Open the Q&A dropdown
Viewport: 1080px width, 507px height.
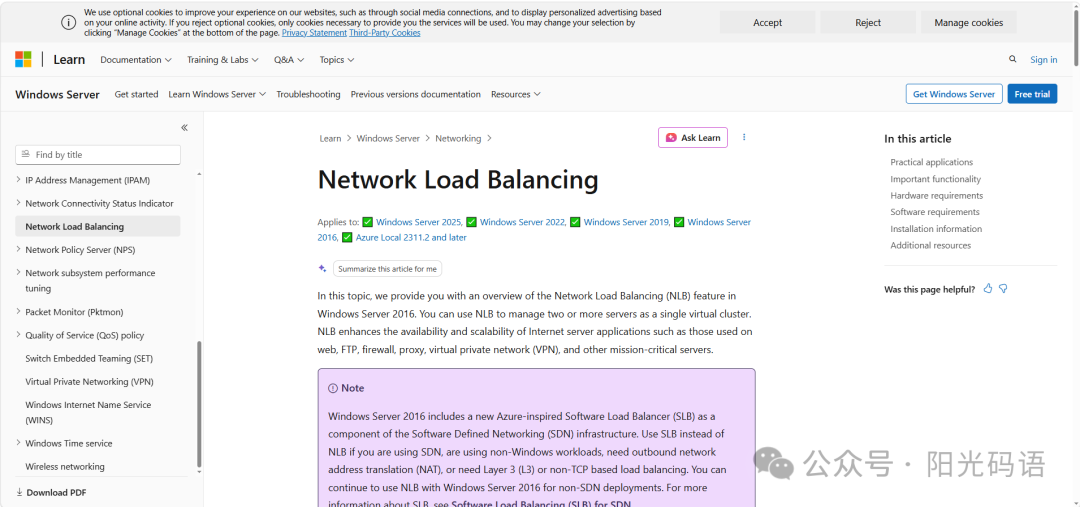[x=289, y=60]
